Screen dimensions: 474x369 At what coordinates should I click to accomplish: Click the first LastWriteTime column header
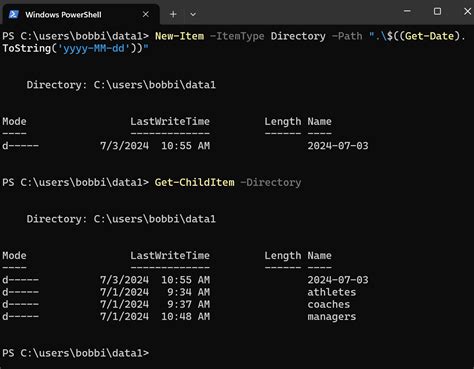click(x=170, y=121)
